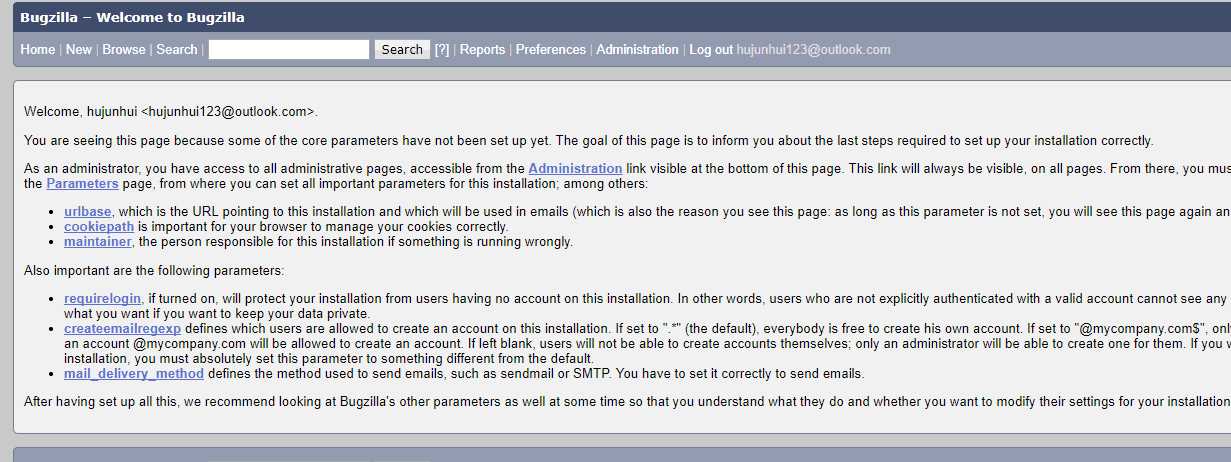This screenshot has height=462, width=1231.
Task: Open the cookiepath parameter link
Action: pos(97,227)
